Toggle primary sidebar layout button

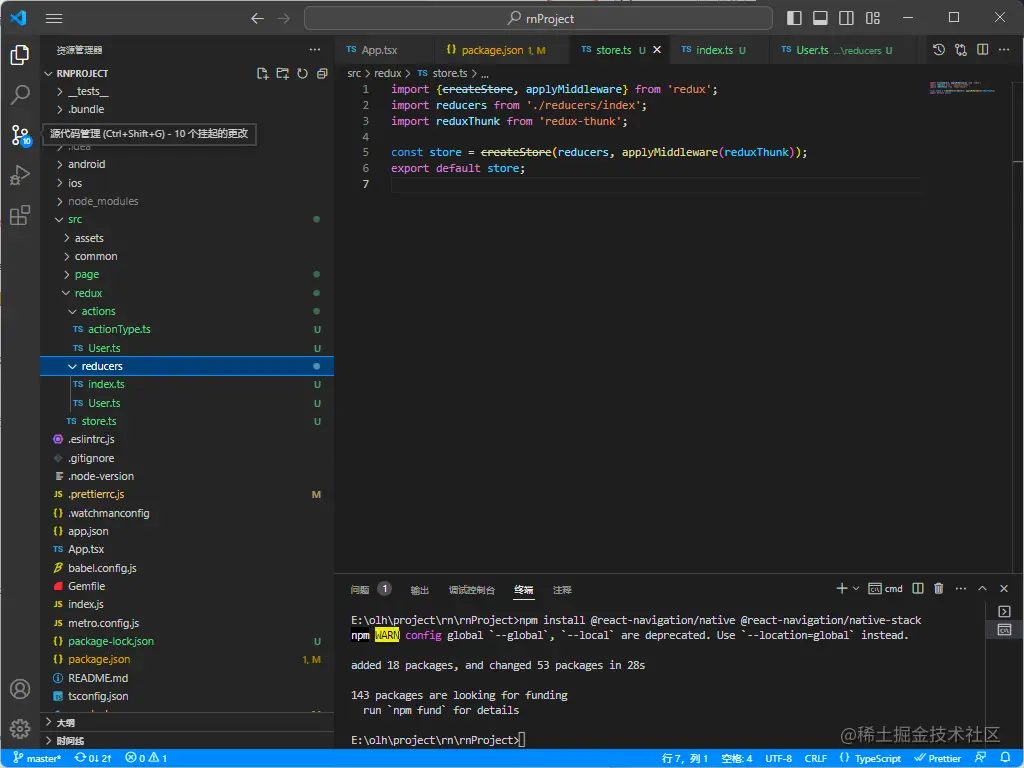click(794, 18)
